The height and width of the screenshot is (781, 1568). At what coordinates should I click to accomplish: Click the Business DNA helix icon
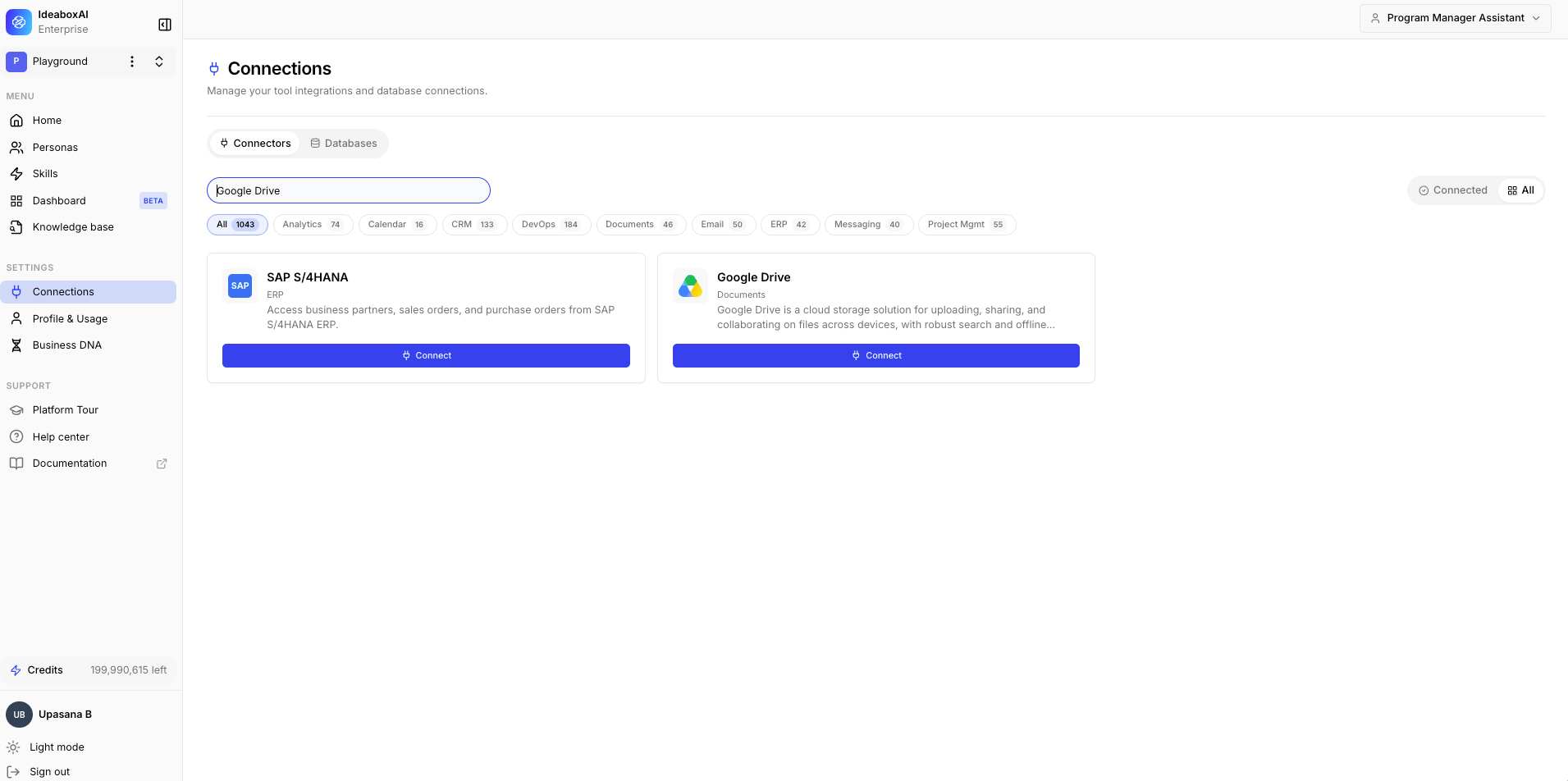click(x=16, y=345)
